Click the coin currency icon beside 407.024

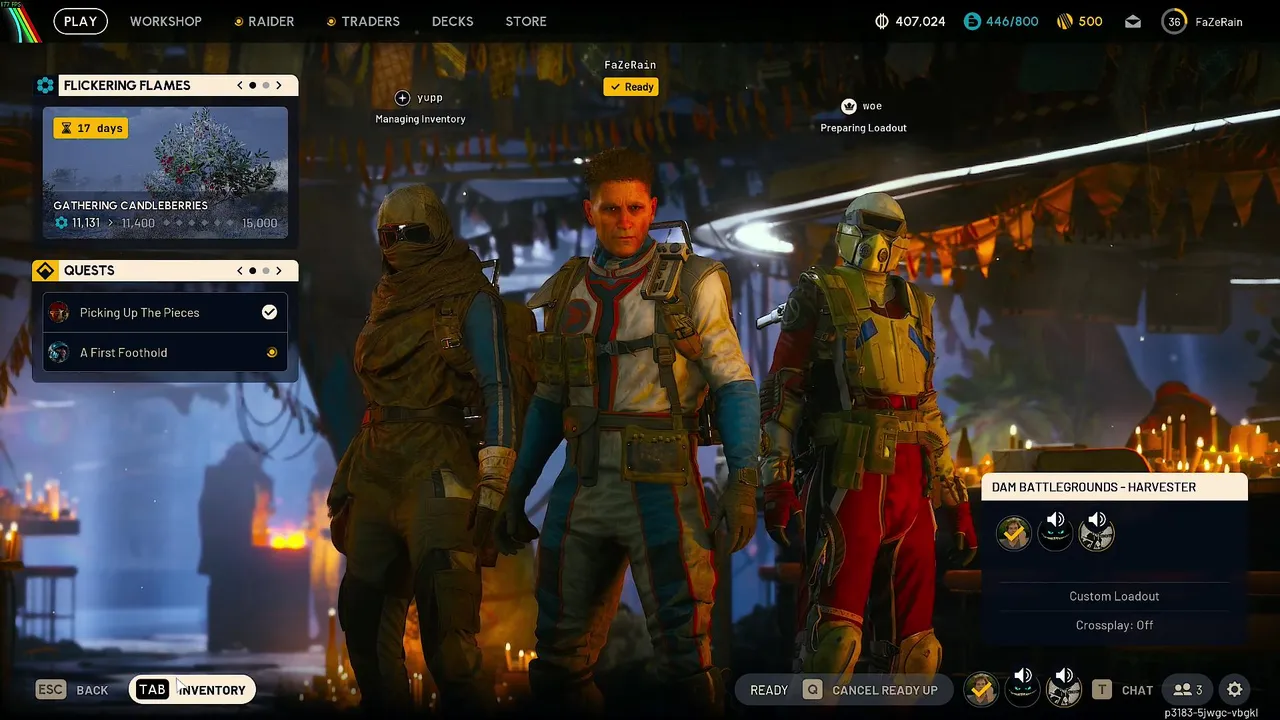pos(882,21)
